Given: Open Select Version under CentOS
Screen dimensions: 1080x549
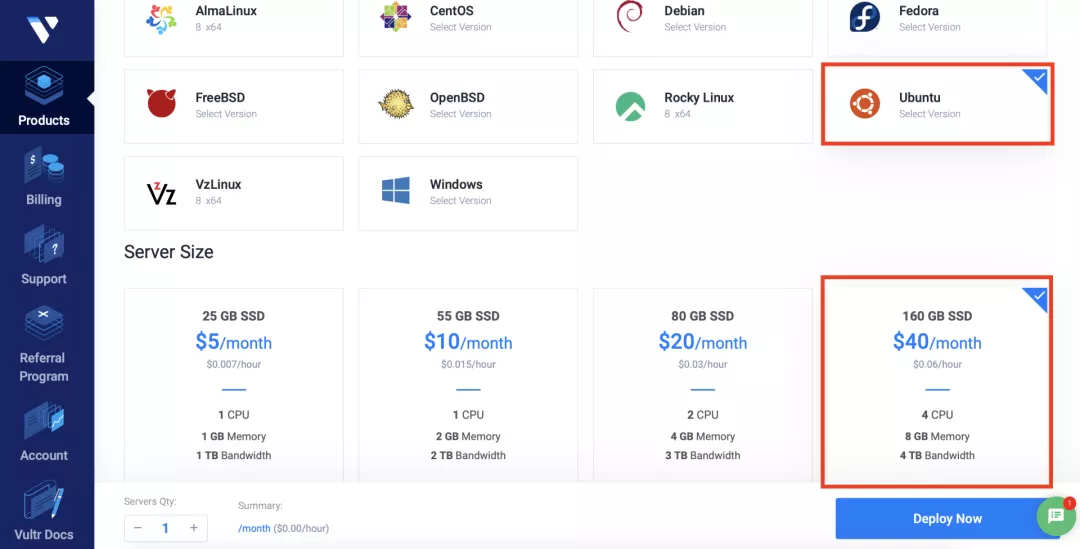Looking at the screenshot, I should pos(461,28).
